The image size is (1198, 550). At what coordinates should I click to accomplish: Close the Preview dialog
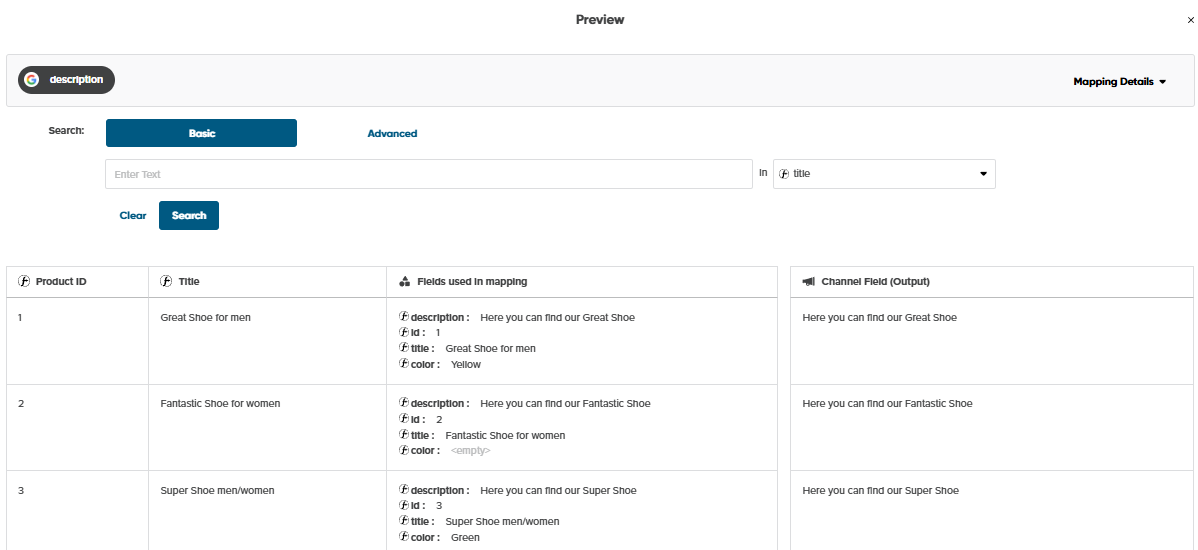click(x=1189, y=20)
